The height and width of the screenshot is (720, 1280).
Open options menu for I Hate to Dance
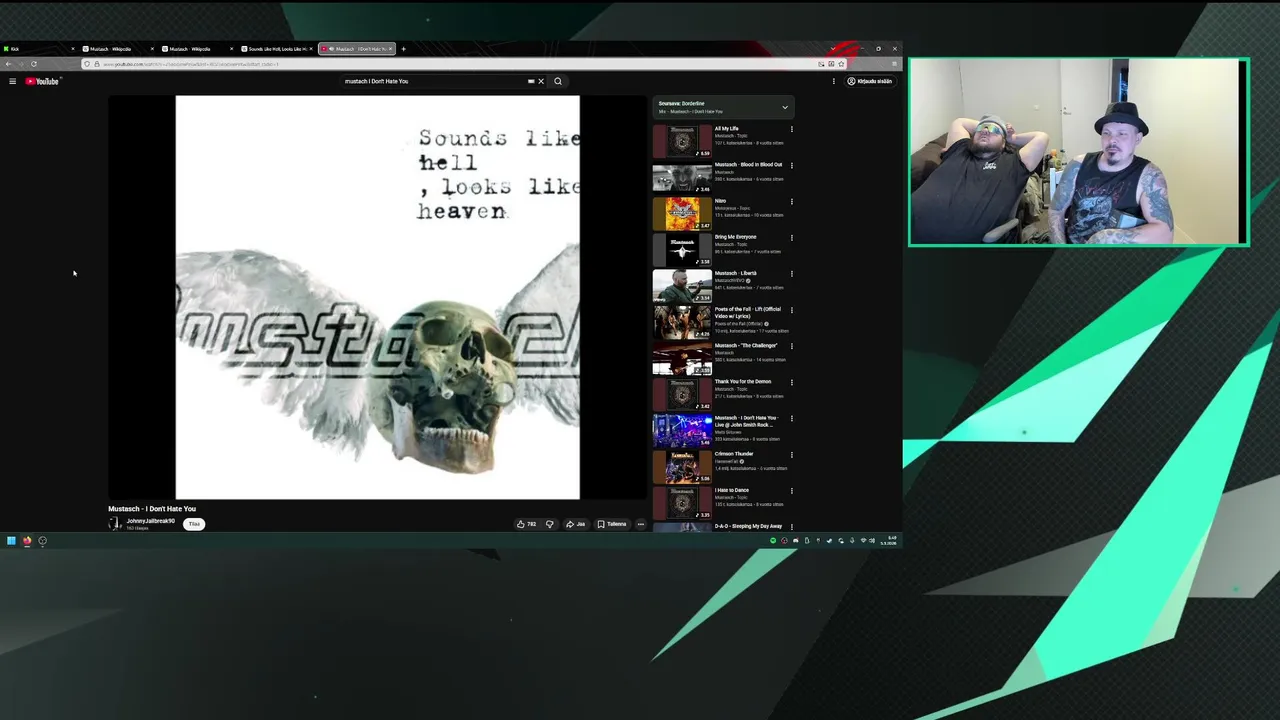click(x=792, y=490)
